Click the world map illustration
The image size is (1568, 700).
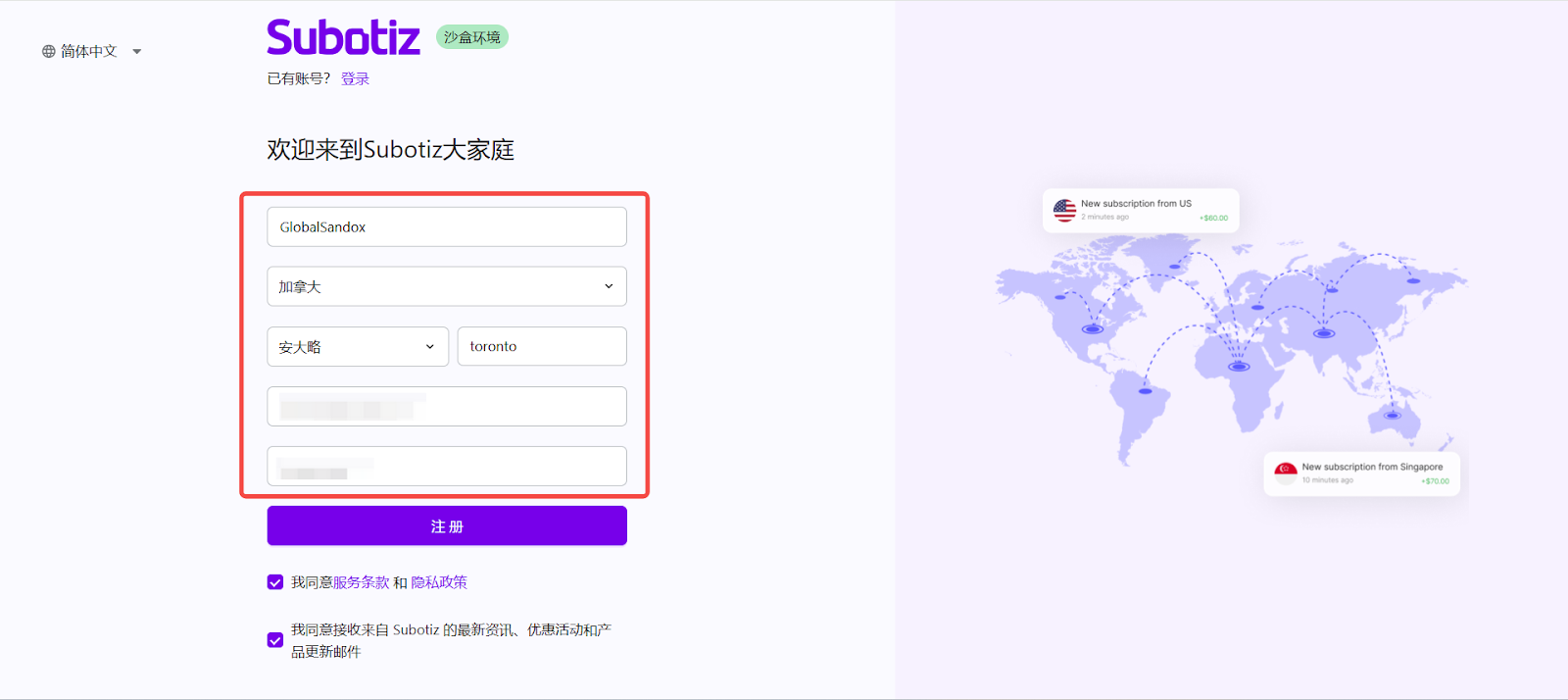1230,343
